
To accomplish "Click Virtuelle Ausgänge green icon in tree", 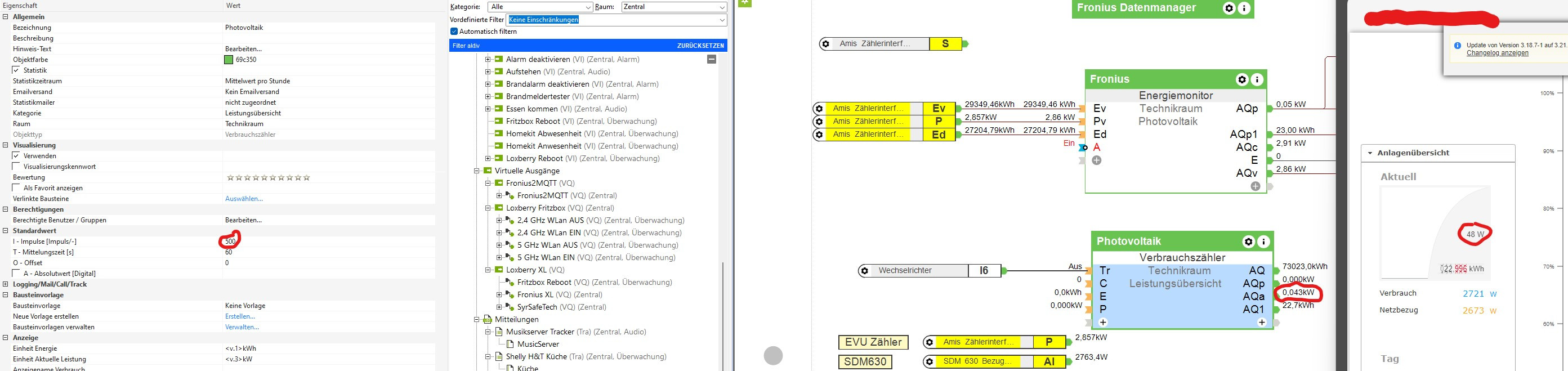I will 487,171.
